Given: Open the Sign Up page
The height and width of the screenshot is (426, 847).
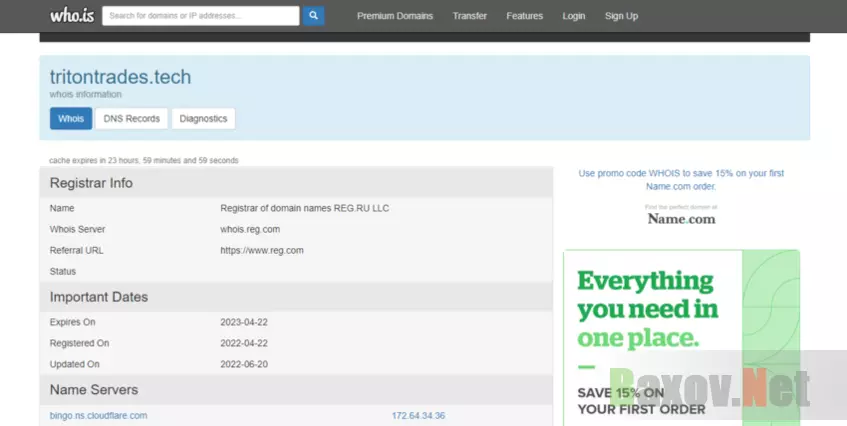Looking at the screenshot, I should pos(621,16).
